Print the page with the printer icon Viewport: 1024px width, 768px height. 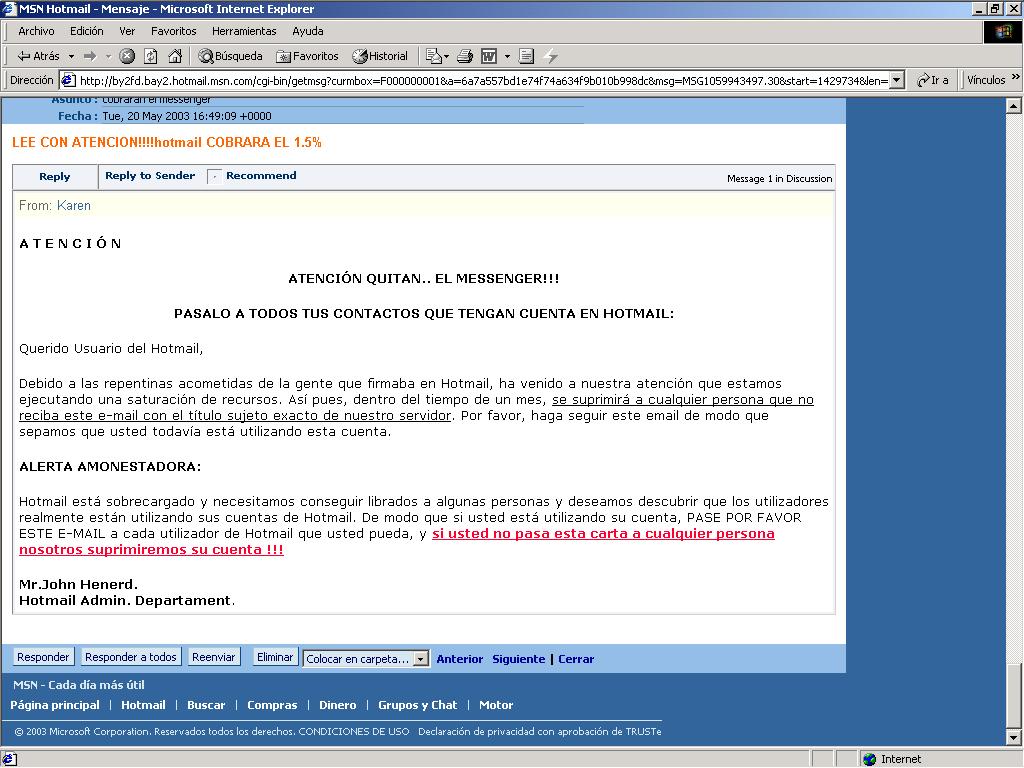[465, 56]
